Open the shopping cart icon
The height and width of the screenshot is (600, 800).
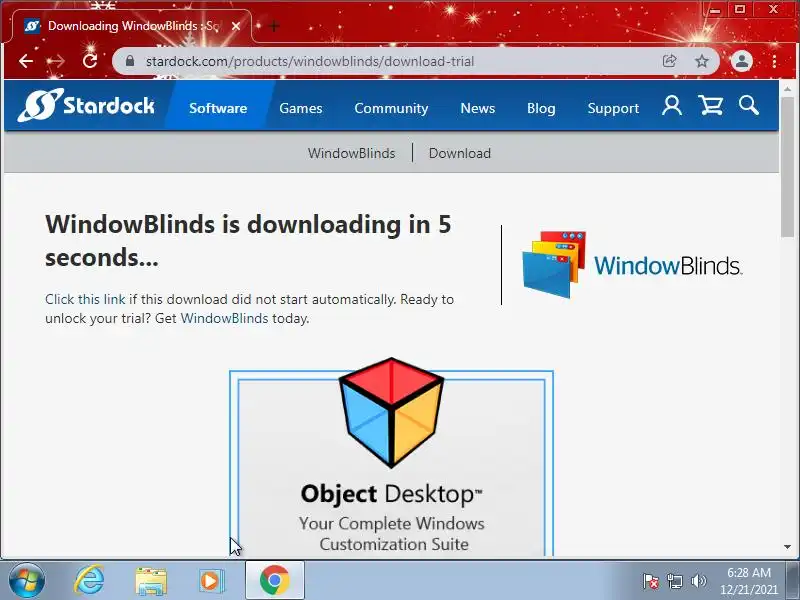coord(711,106)
